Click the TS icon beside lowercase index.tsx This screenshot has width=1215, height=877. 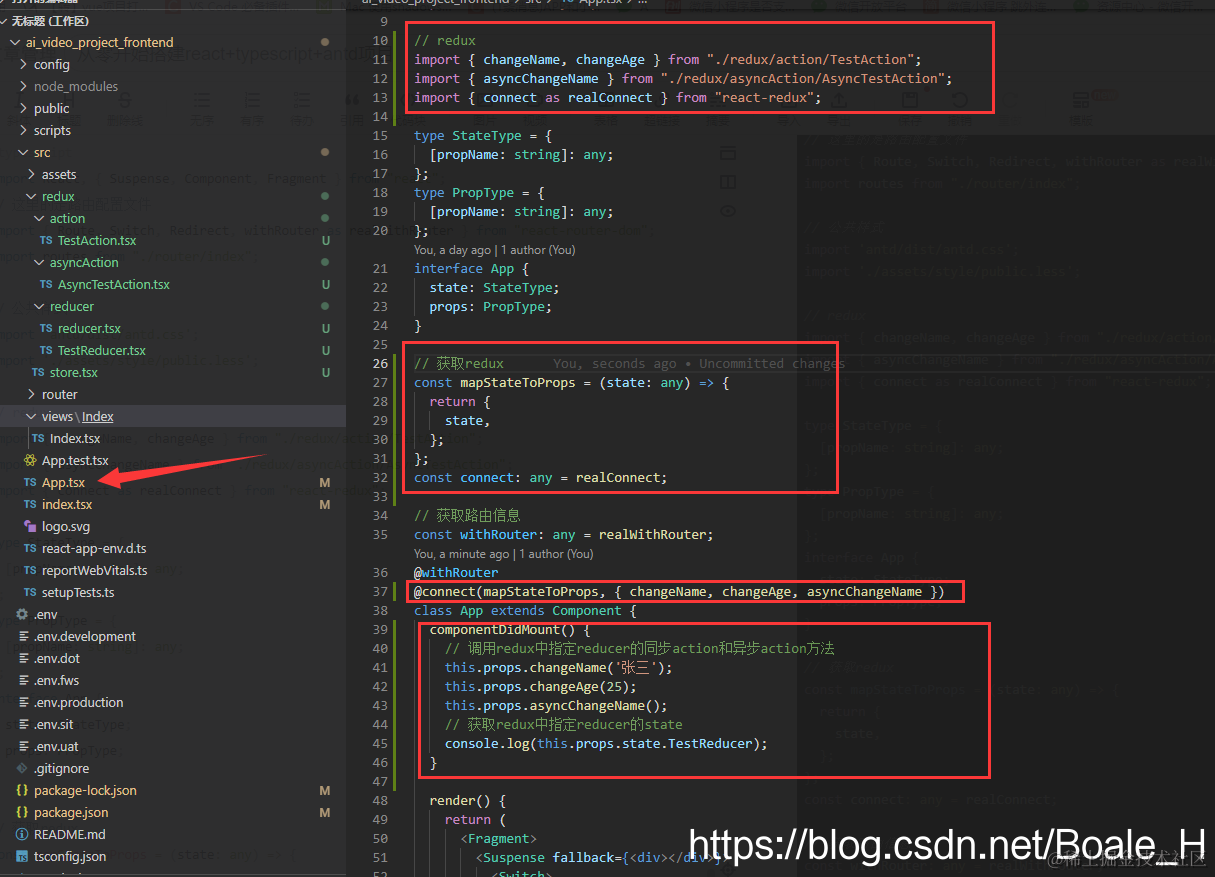click(x=30, y=505)
